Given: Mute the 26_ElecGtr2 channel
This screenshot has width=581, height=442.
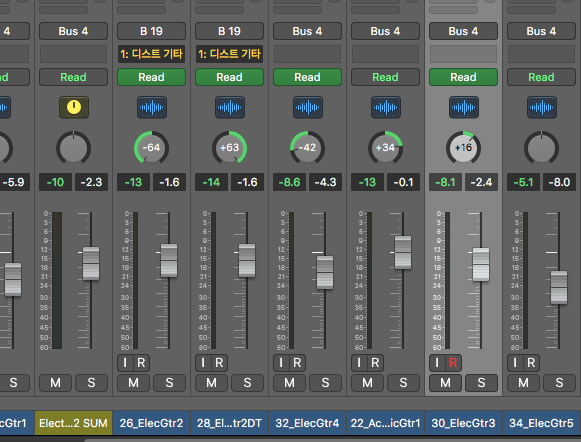Looking at the screenshot, I should tap(133, 383).
